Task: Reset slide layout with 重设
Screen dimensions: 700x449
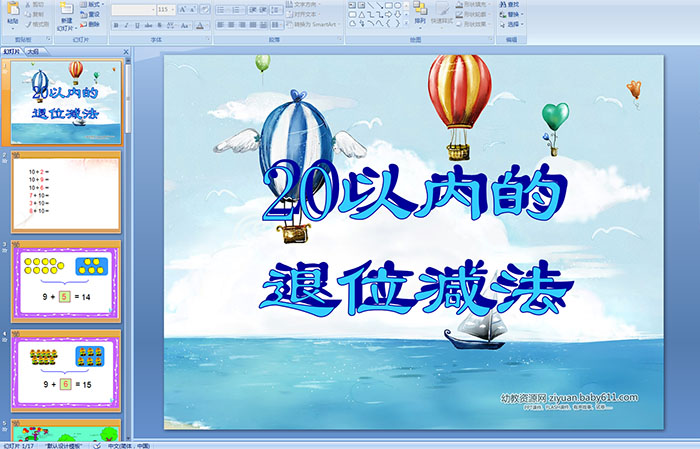Action: coord(90,14)
